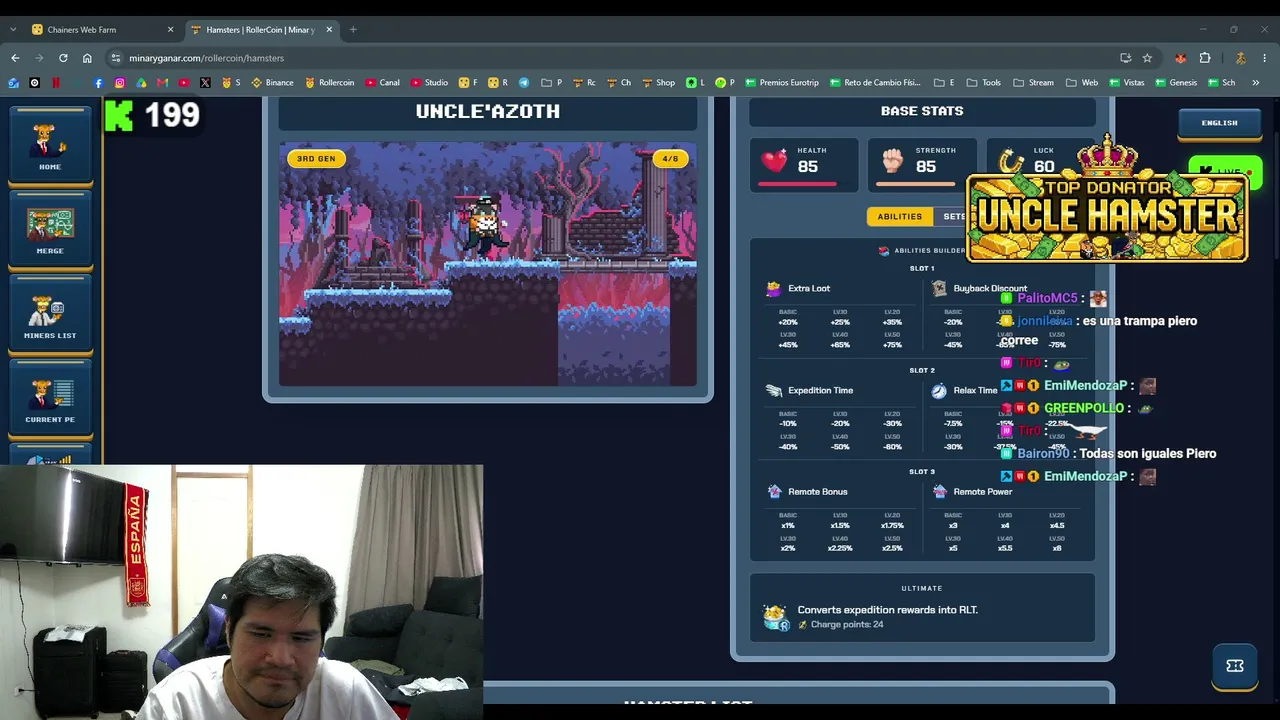Click the Health stat bar
Viewport: 1280px width, 720px height.
[797, 184]
